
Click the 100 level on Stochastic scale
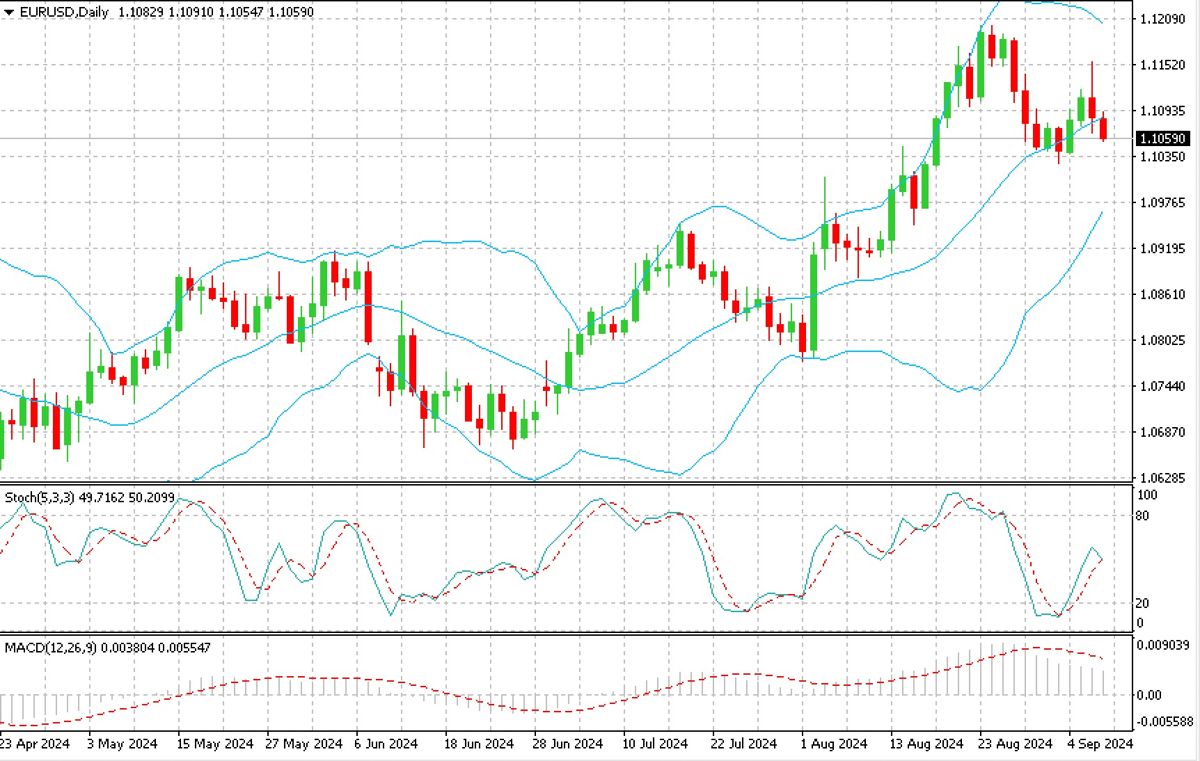pyautogui.click(x=1148, y=496)
